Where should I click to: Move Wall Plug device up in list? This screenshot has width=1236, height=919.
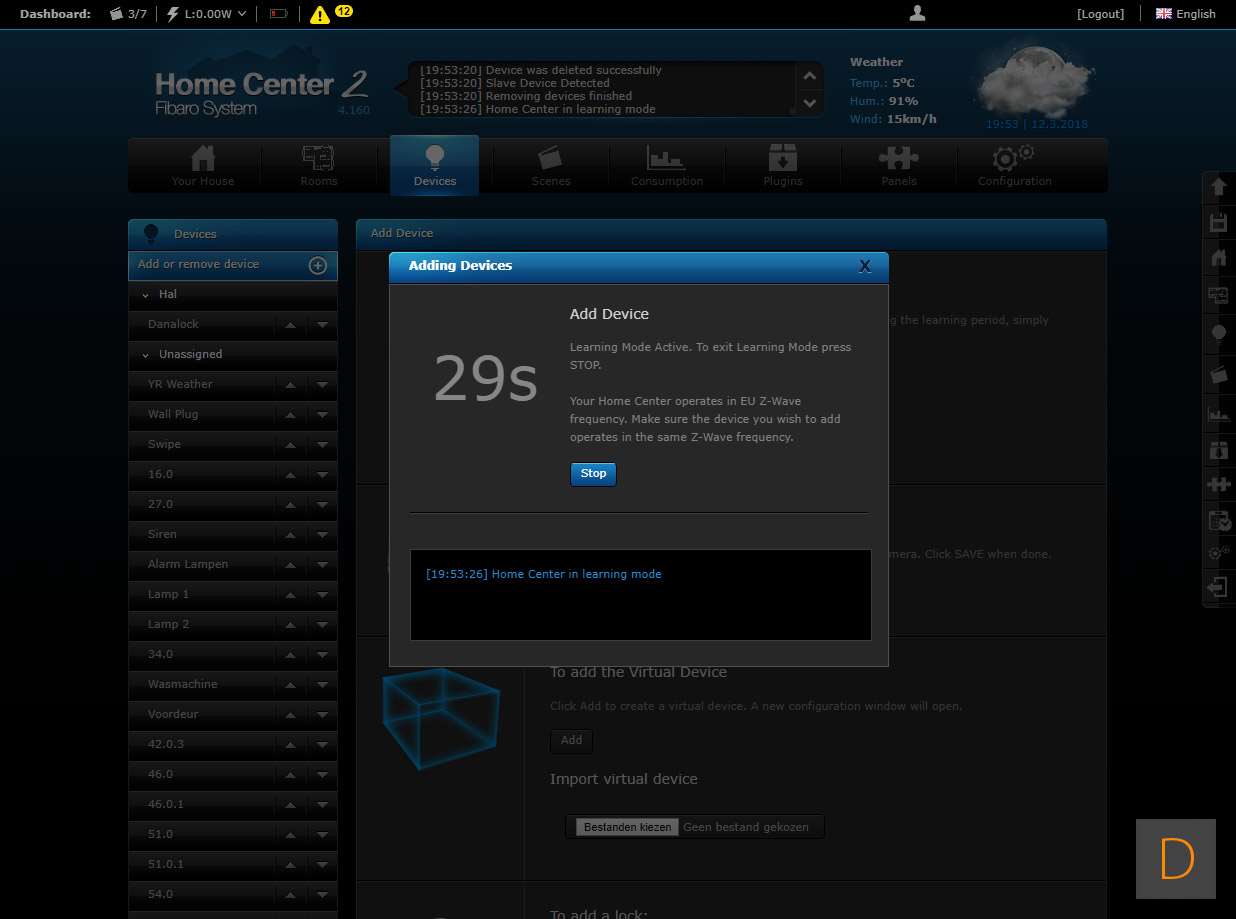(290, 415)
